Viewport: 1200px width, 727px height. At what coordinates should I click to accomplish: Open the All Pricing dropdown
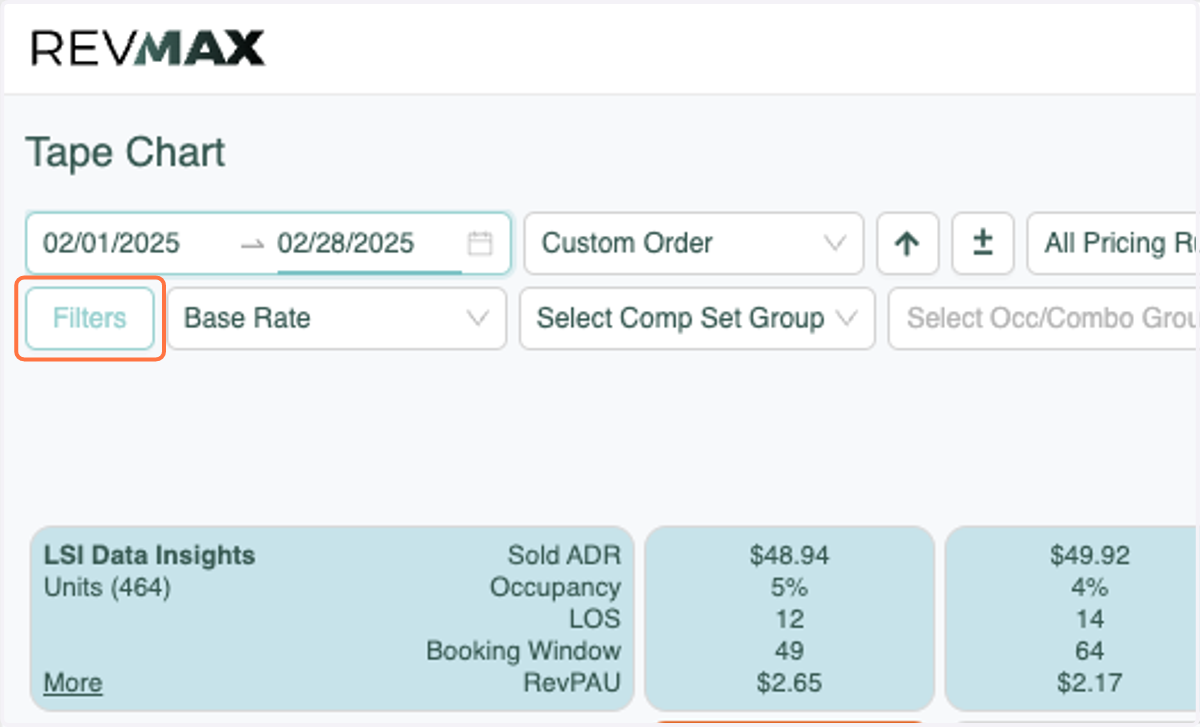click(x=1113, y=243)
